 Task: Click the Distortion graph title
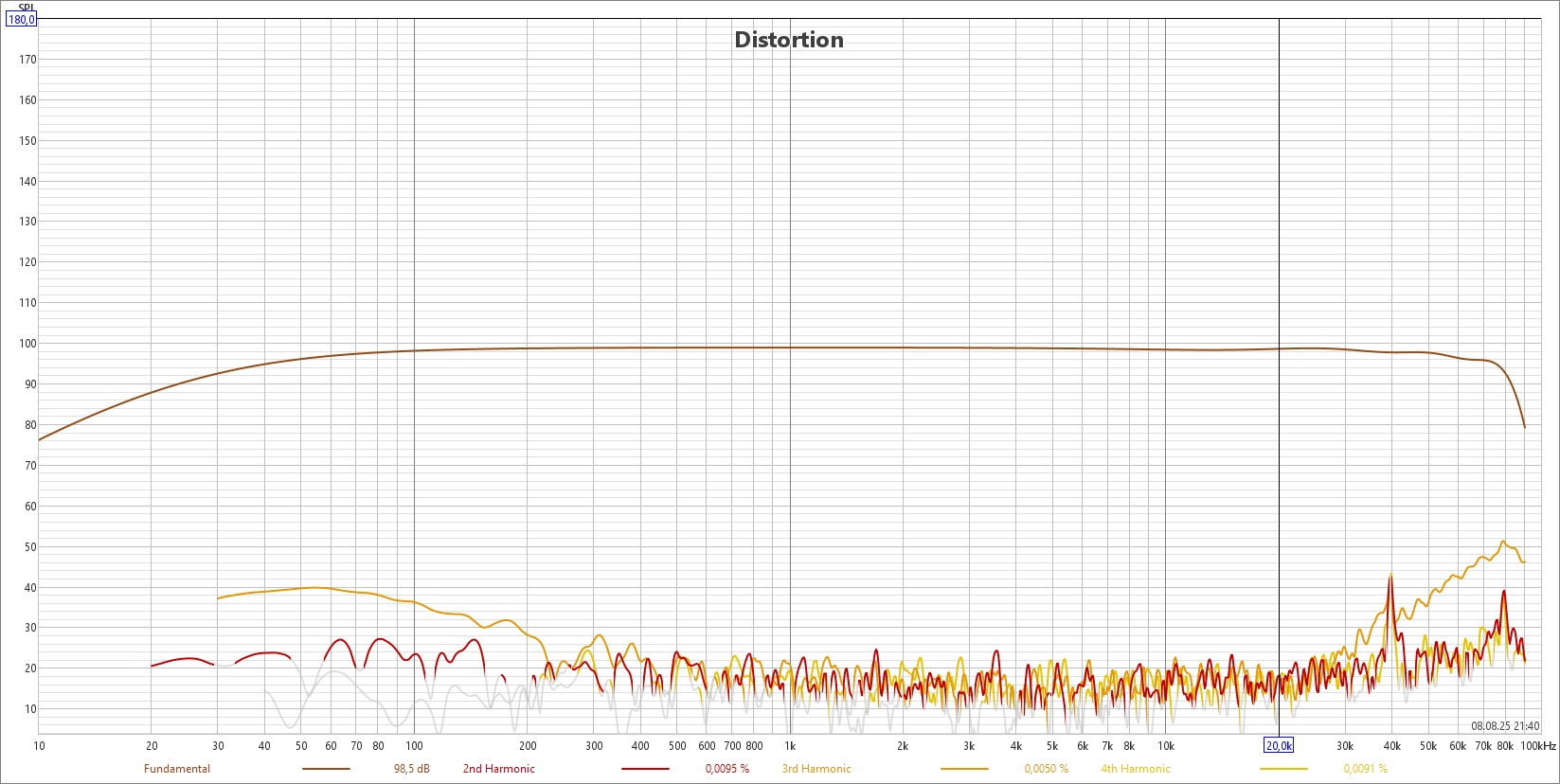789,40
